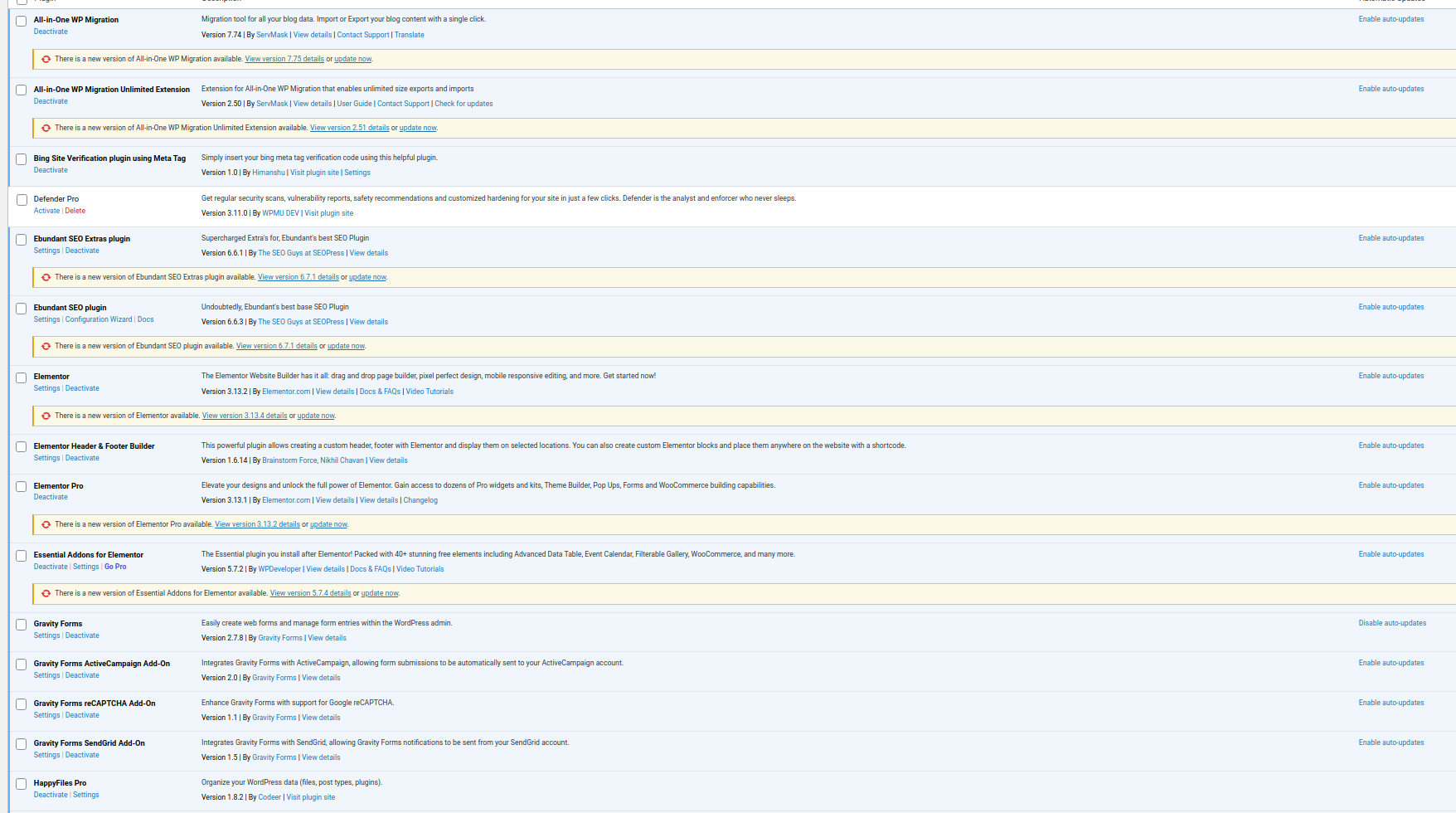The width and height of the screenshot is (1456, 813).
Task: Select the Gravity Forms plugin checkbox
Action: coord(22,625)
